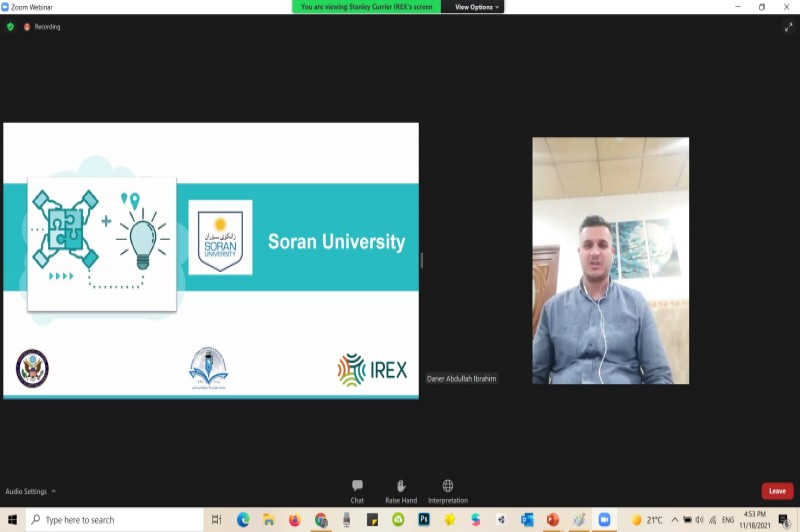Image resolution: width=800 pixels, height=532 pixels.
Task: Expand the View Options dropdown
Action: pyautogui.click(x=477, y=7)
